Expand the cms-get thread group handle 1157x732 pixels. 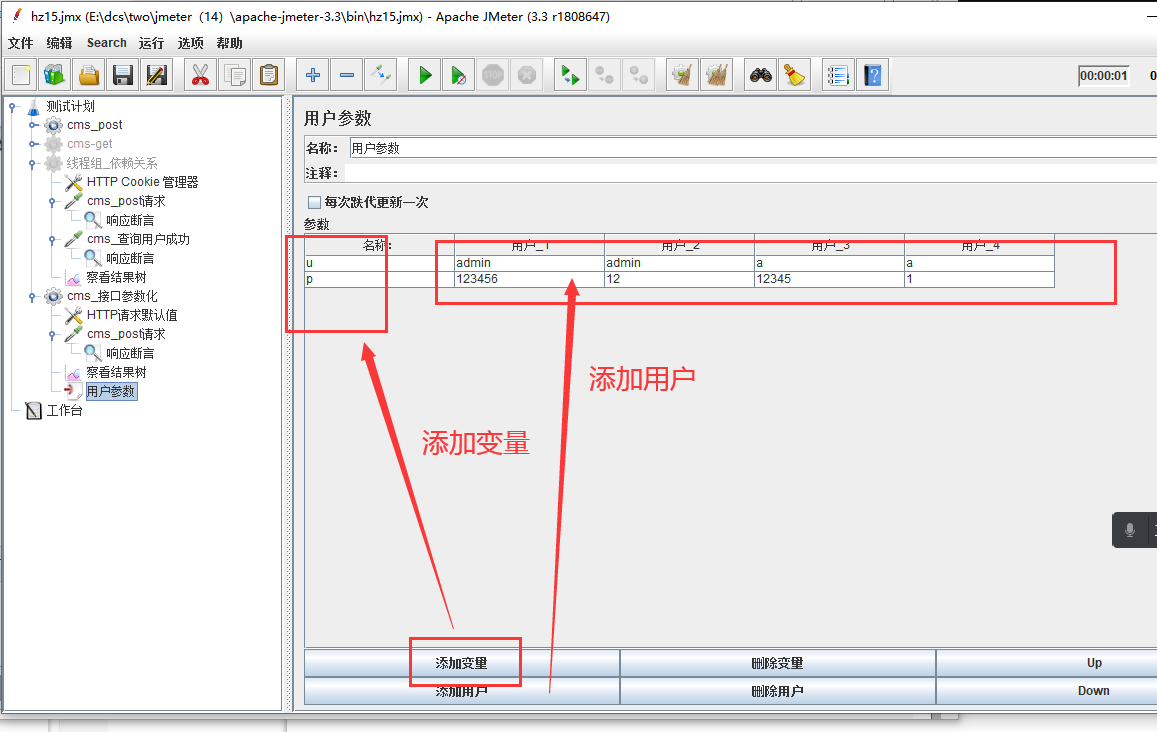(32, 144)
